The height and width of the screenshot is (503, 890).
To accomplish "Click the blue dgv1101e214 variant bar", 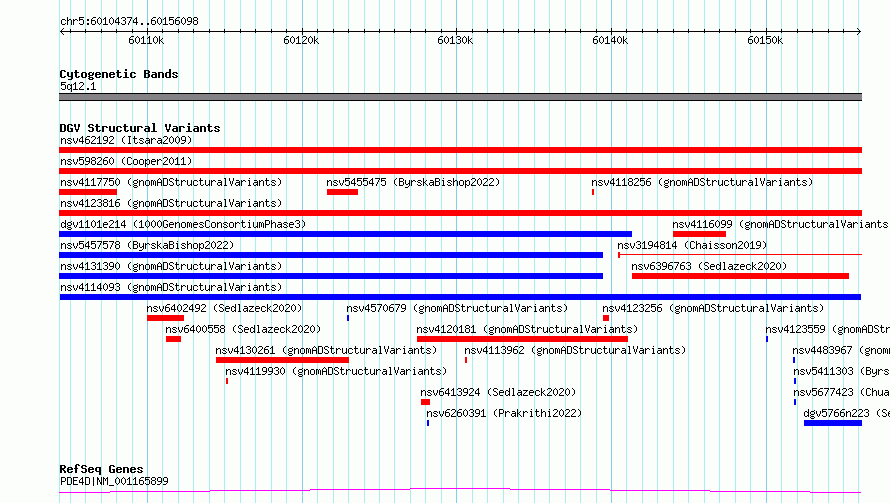I will point(346,234).
